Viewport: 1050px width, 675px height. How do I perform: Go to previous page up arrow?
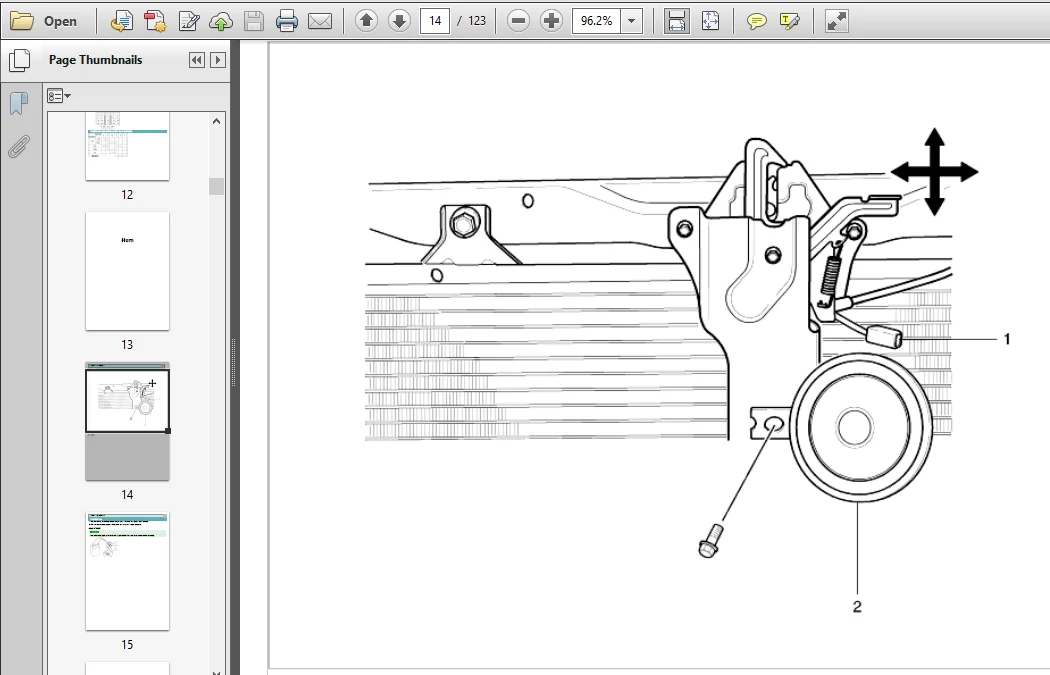coord(366,21)
